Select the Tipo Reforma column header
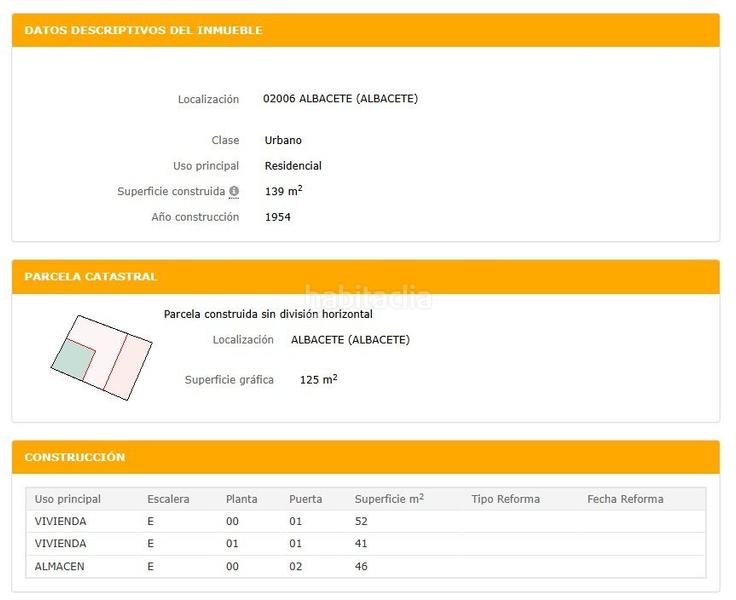 (x=505, y=499)
